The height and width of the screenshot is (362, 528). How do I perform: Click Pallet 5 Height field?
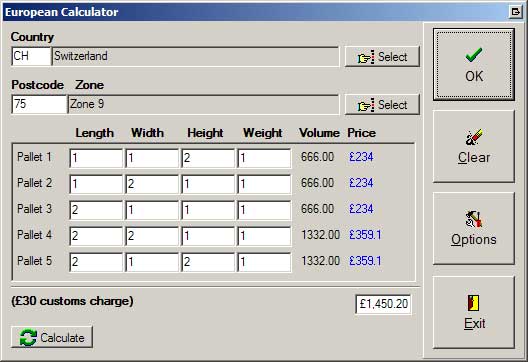click(208, 262)
